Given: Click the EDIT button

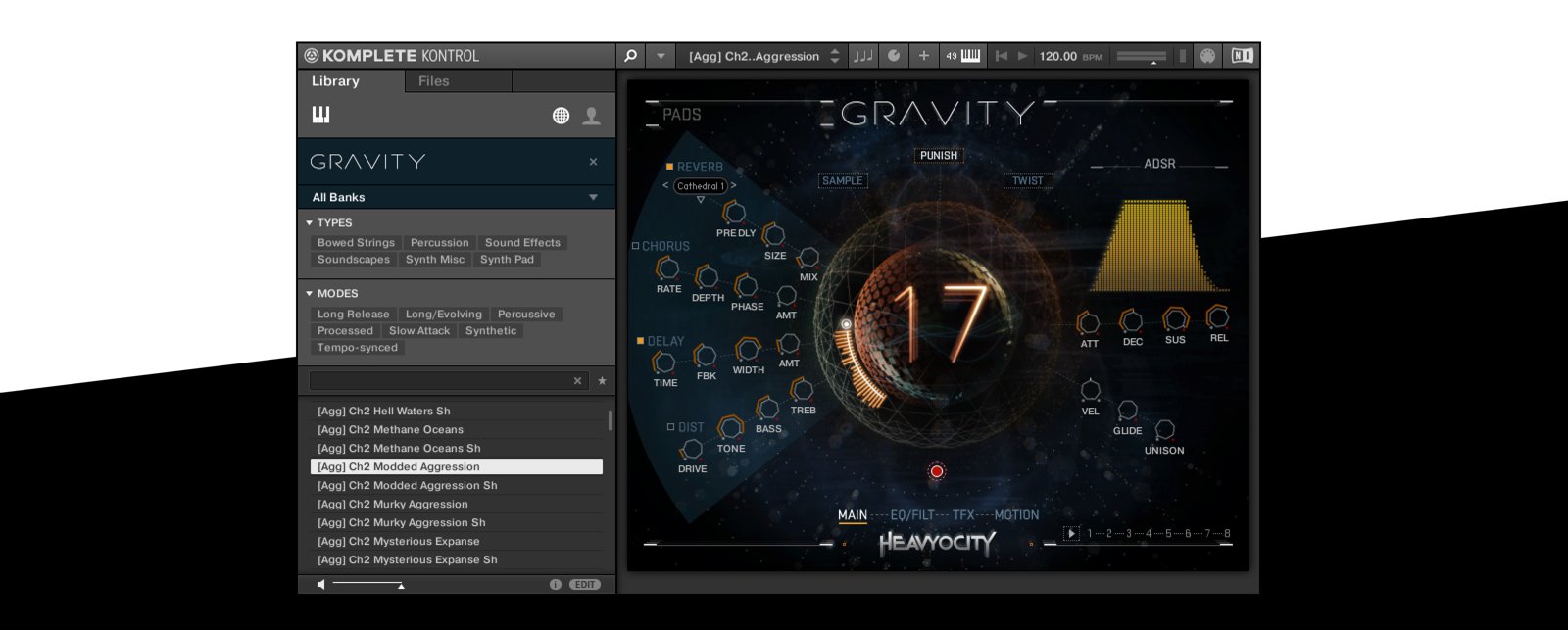Looking at the screenshot, I should (x=585, y=585).
